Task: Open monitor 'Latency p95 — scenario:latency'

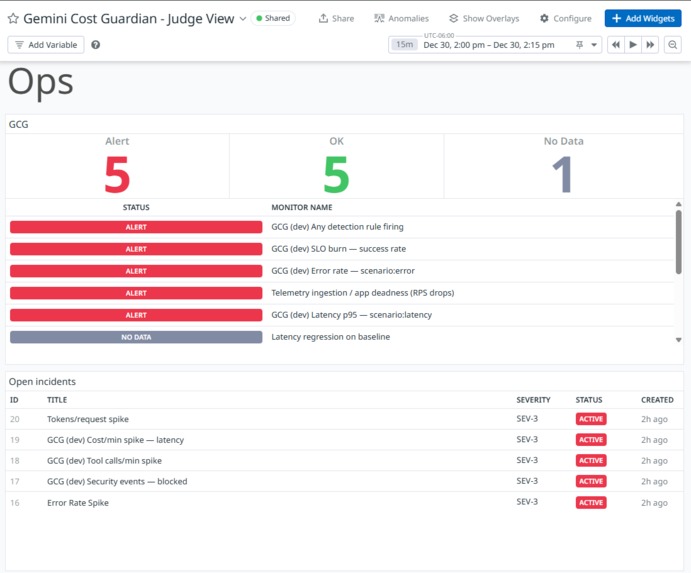Action: [x=351, y=315]
